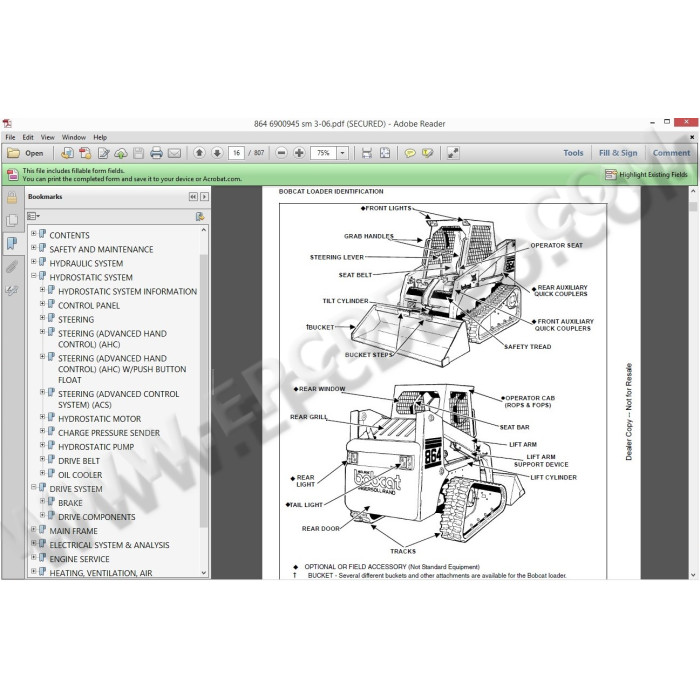Open the zoom level dropdown arrow
The height and width of the screenshot is (700, 700).
342,153
